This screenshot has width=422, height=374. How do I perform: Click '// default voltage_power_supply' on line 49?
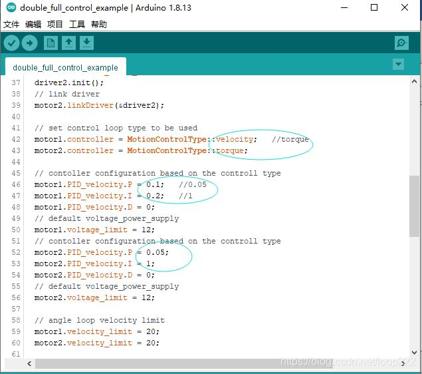click(107, 218)
